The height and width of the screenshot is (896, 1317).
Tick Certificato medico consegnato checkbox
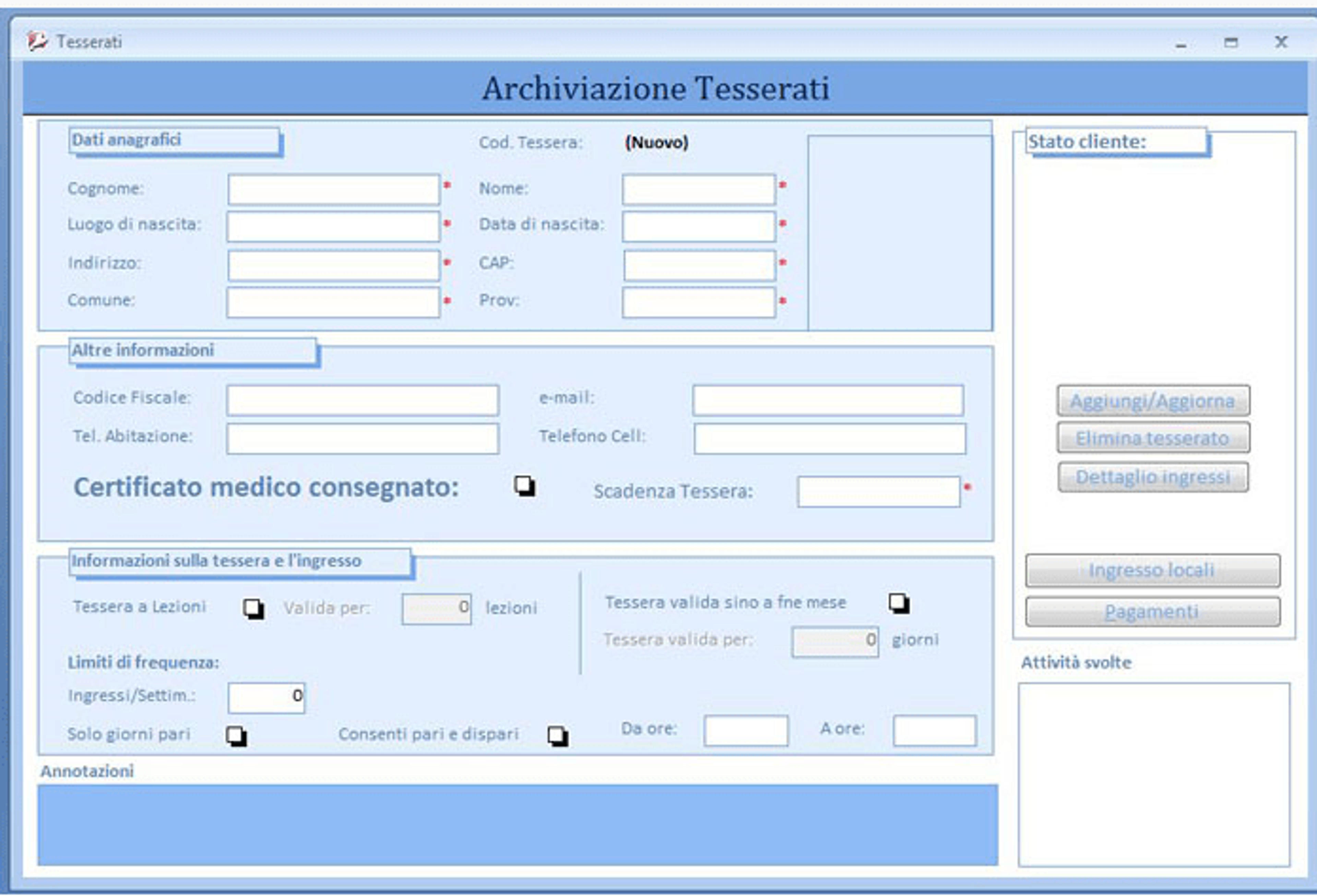click(524, 486)
